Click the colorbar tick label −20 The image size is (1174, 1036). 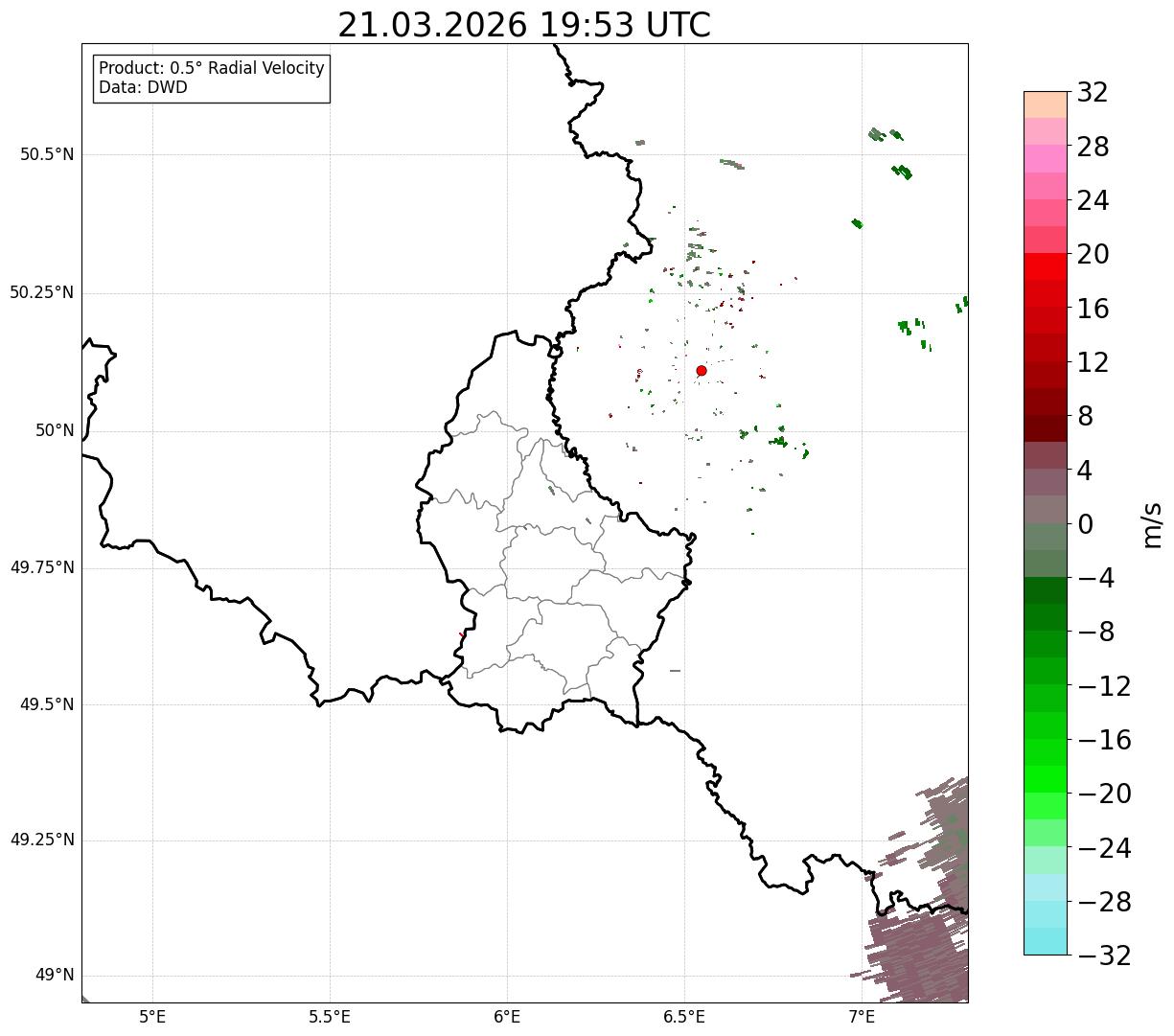pos(1104,794)
